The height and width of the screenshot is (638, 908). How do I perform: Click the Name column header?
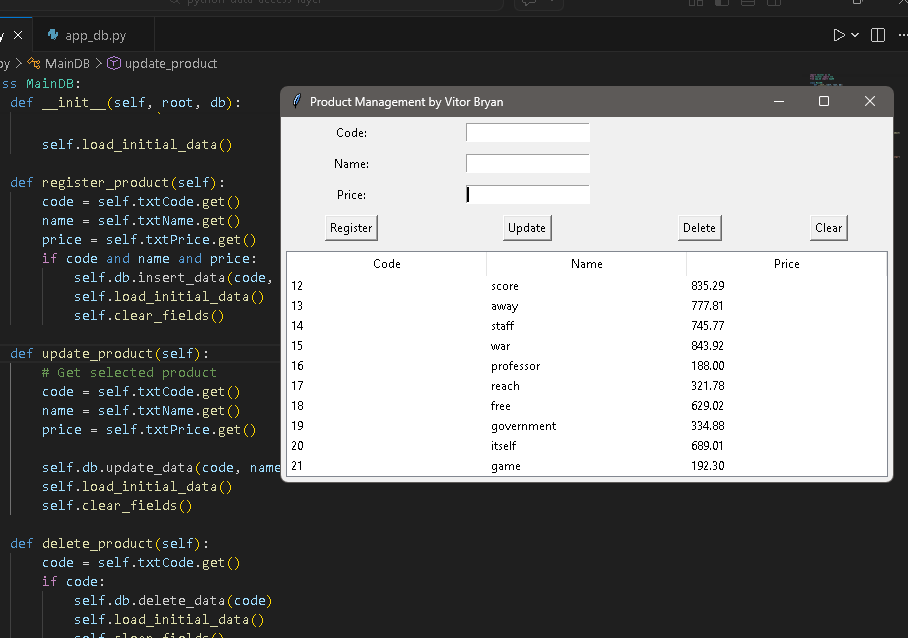click(x=587, y=263)
